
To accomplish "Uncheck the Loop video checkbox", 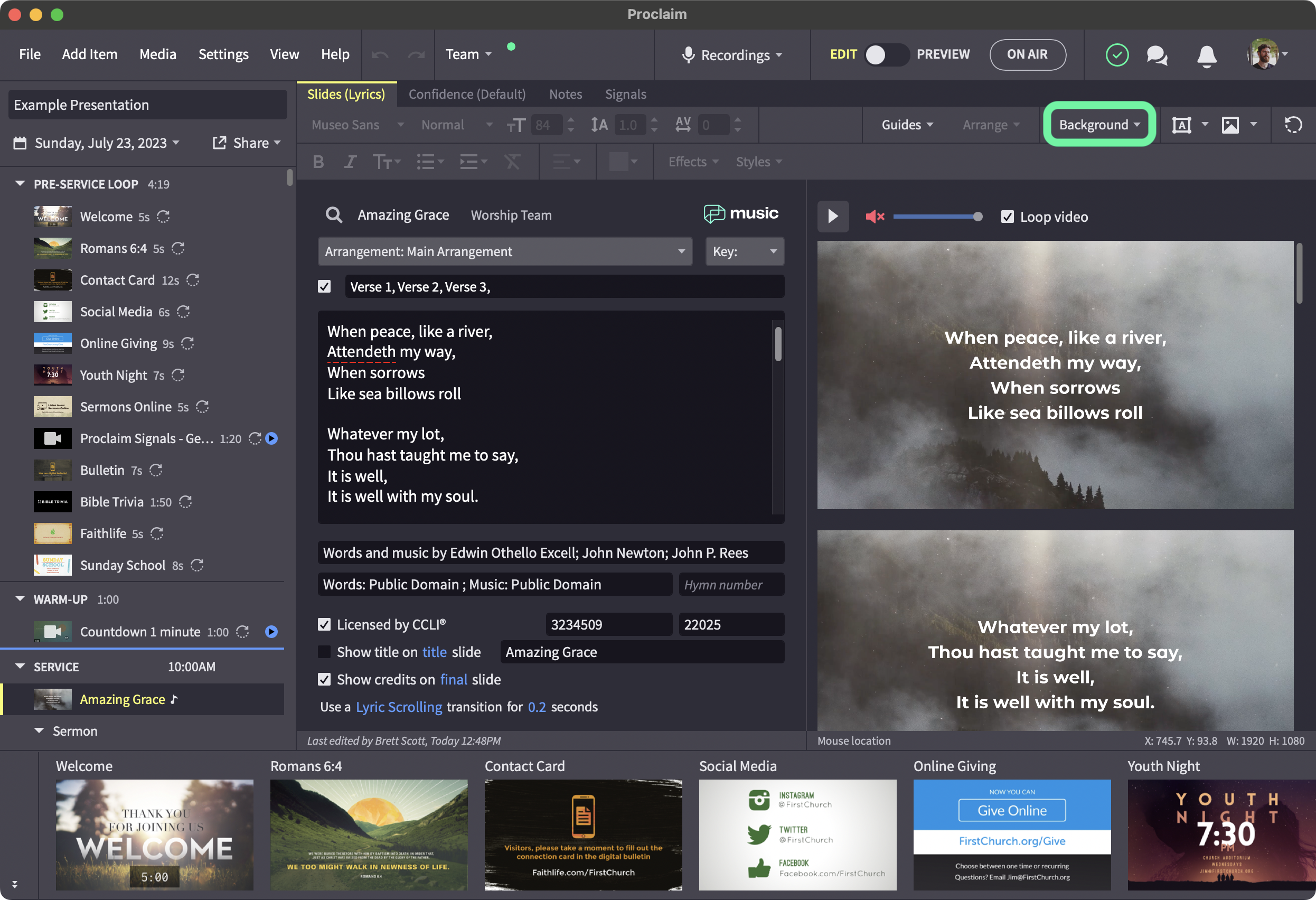I will coord(1008,217).
